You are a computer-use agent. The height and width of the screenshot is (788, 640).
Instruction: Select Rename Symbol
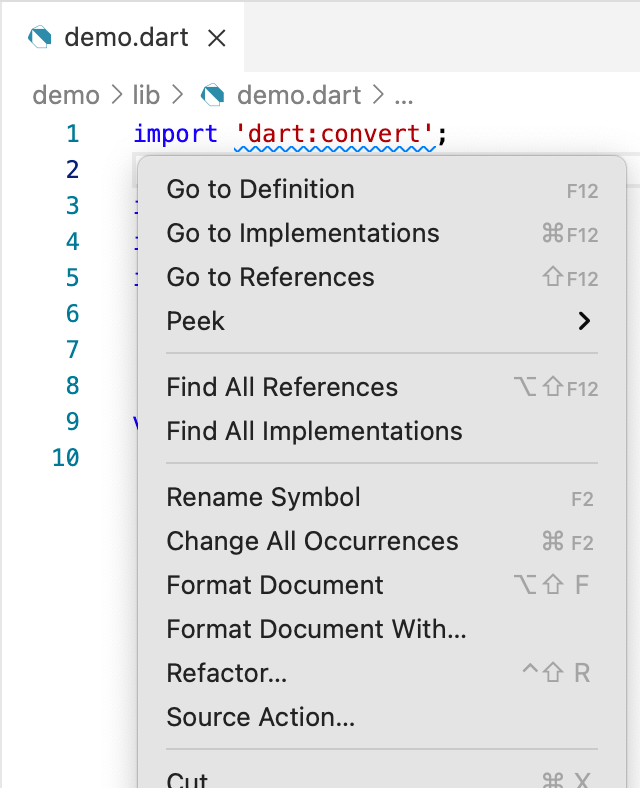pos(263,497)
